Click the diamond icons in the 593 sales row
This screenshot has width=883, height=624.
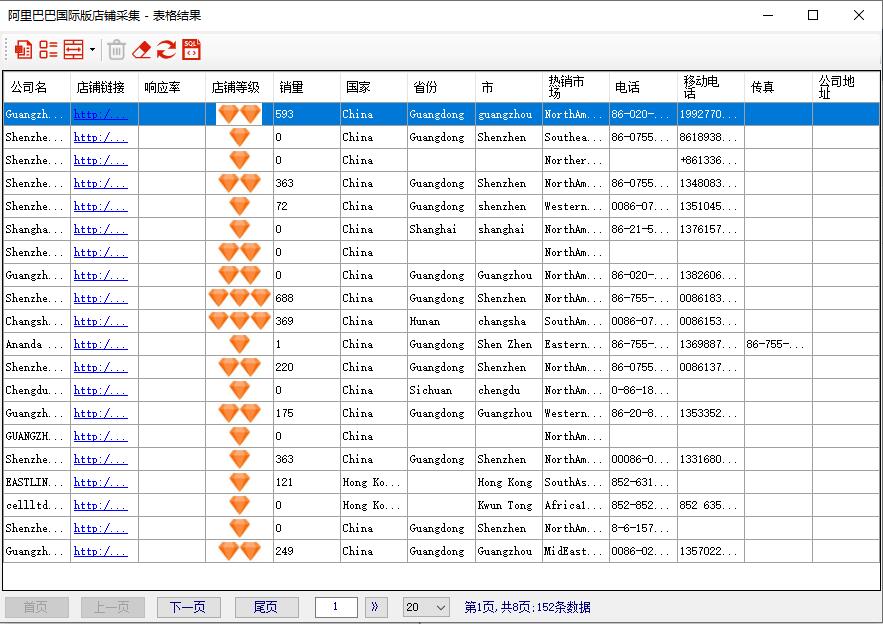click(x=239, y=114)
